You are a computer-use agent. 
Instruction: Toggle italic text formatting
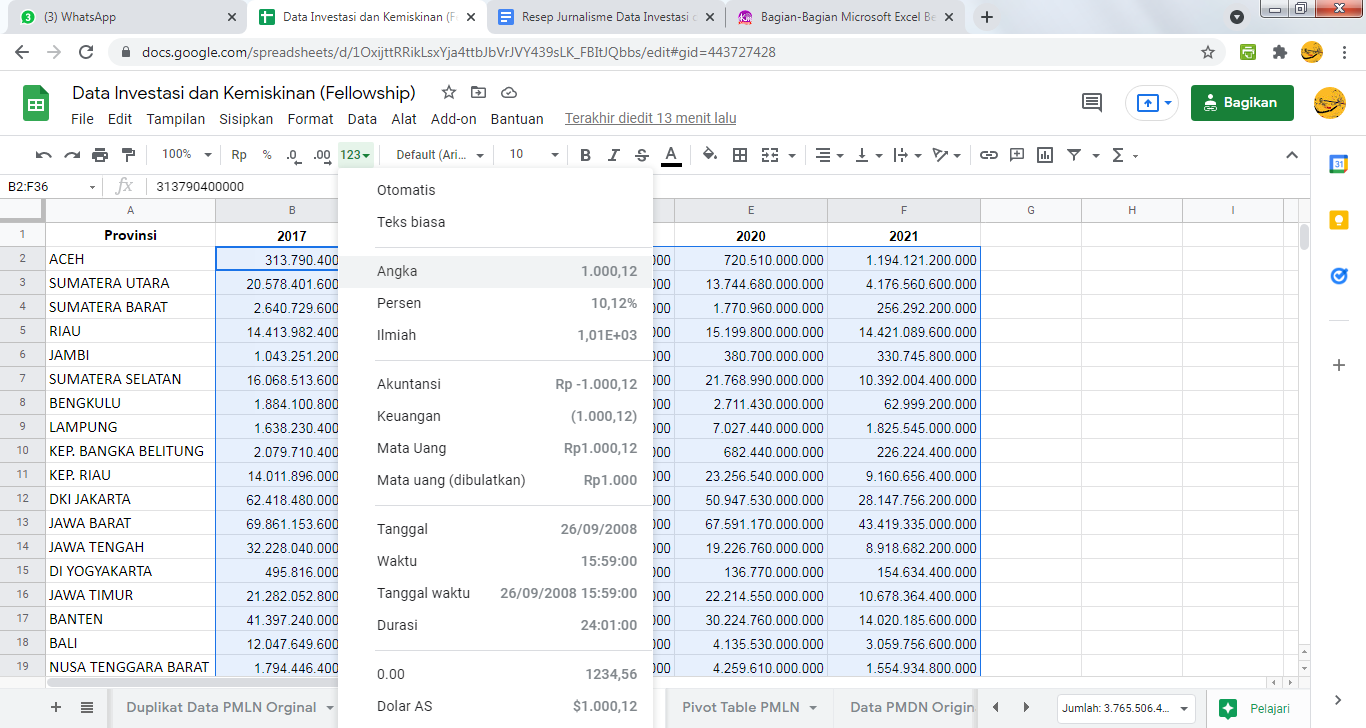click(x=614, y=155)
